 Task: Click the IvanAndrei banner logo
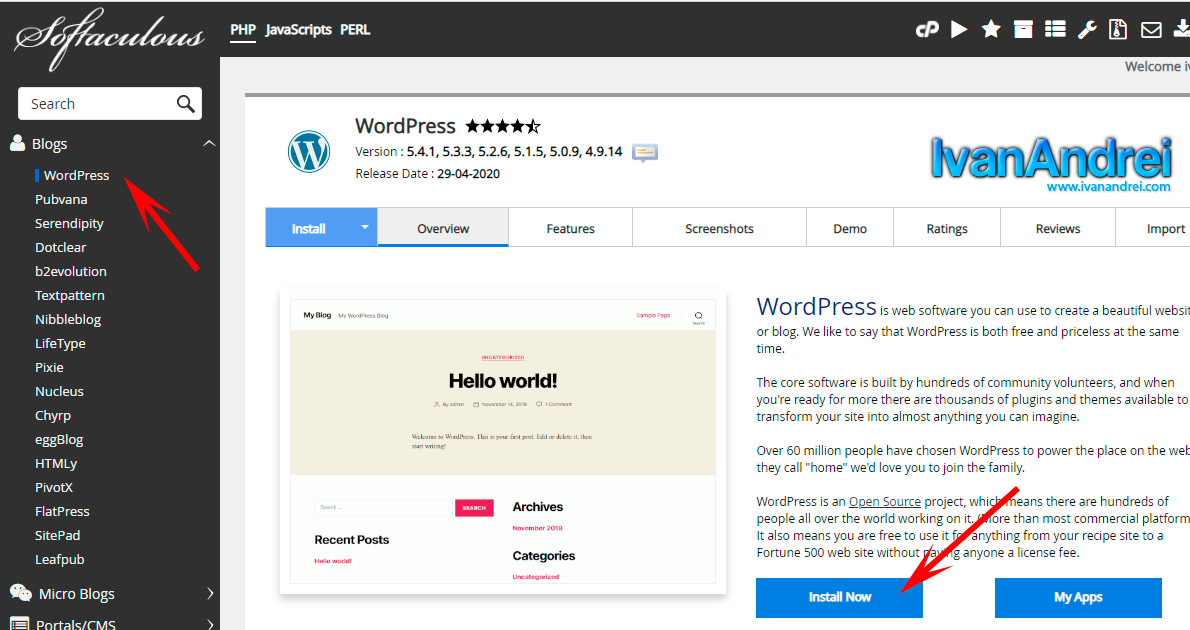click(x=1051, y=158)
